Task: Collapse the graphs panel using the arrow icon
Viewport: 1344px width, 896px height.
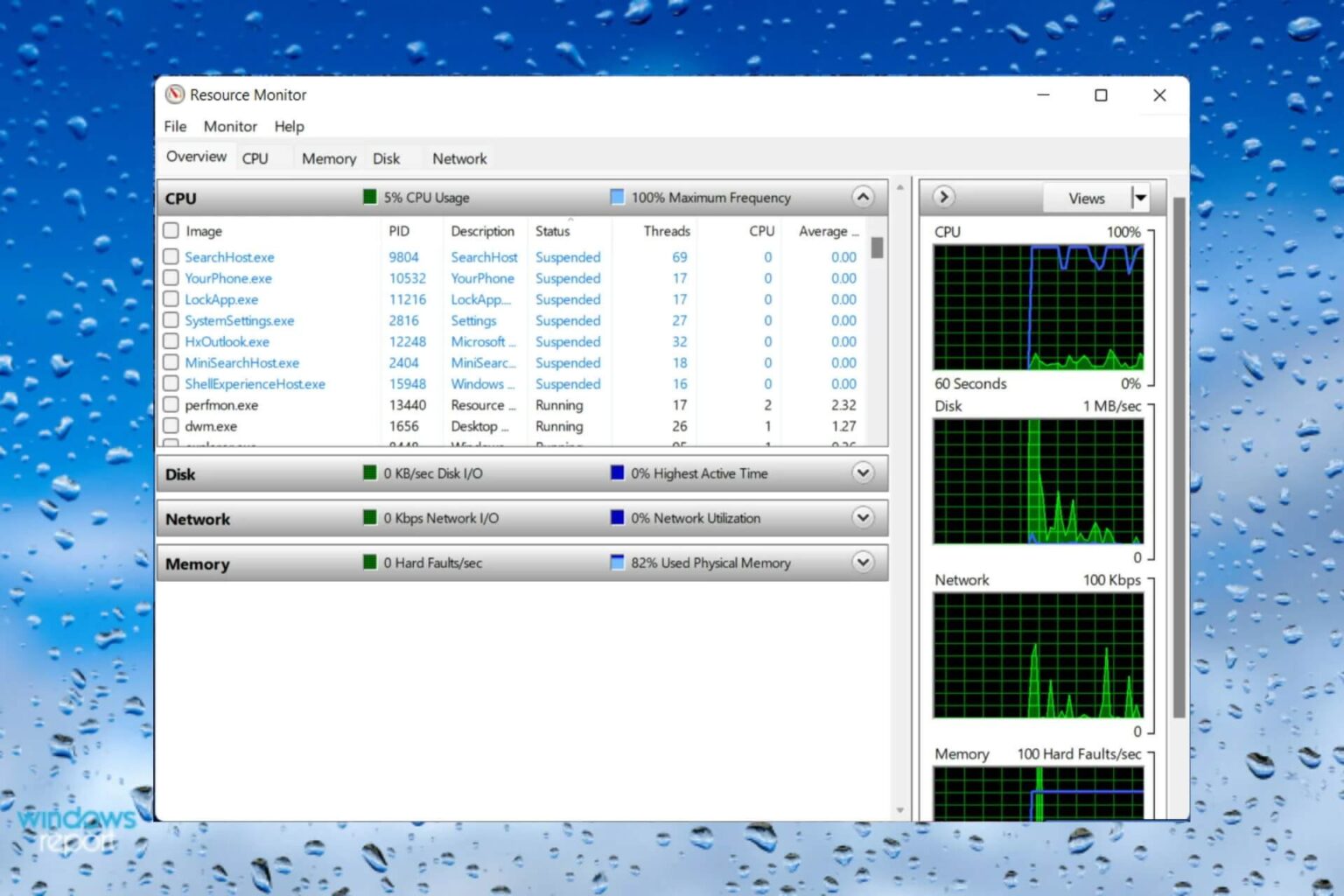Action: point(943,198)
